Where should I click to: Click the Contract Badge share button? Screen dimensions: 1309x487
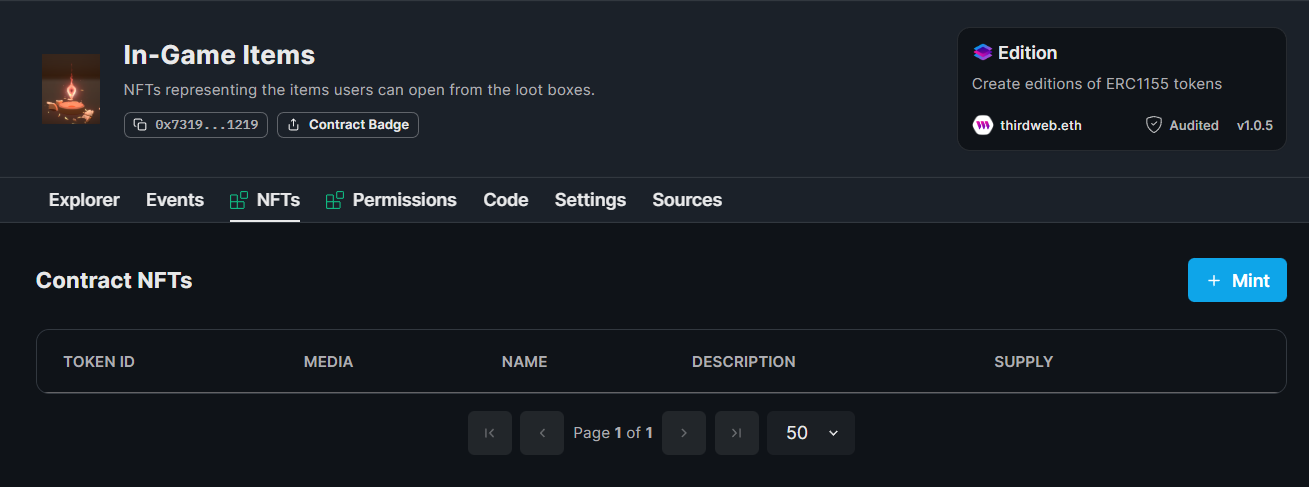348,125
